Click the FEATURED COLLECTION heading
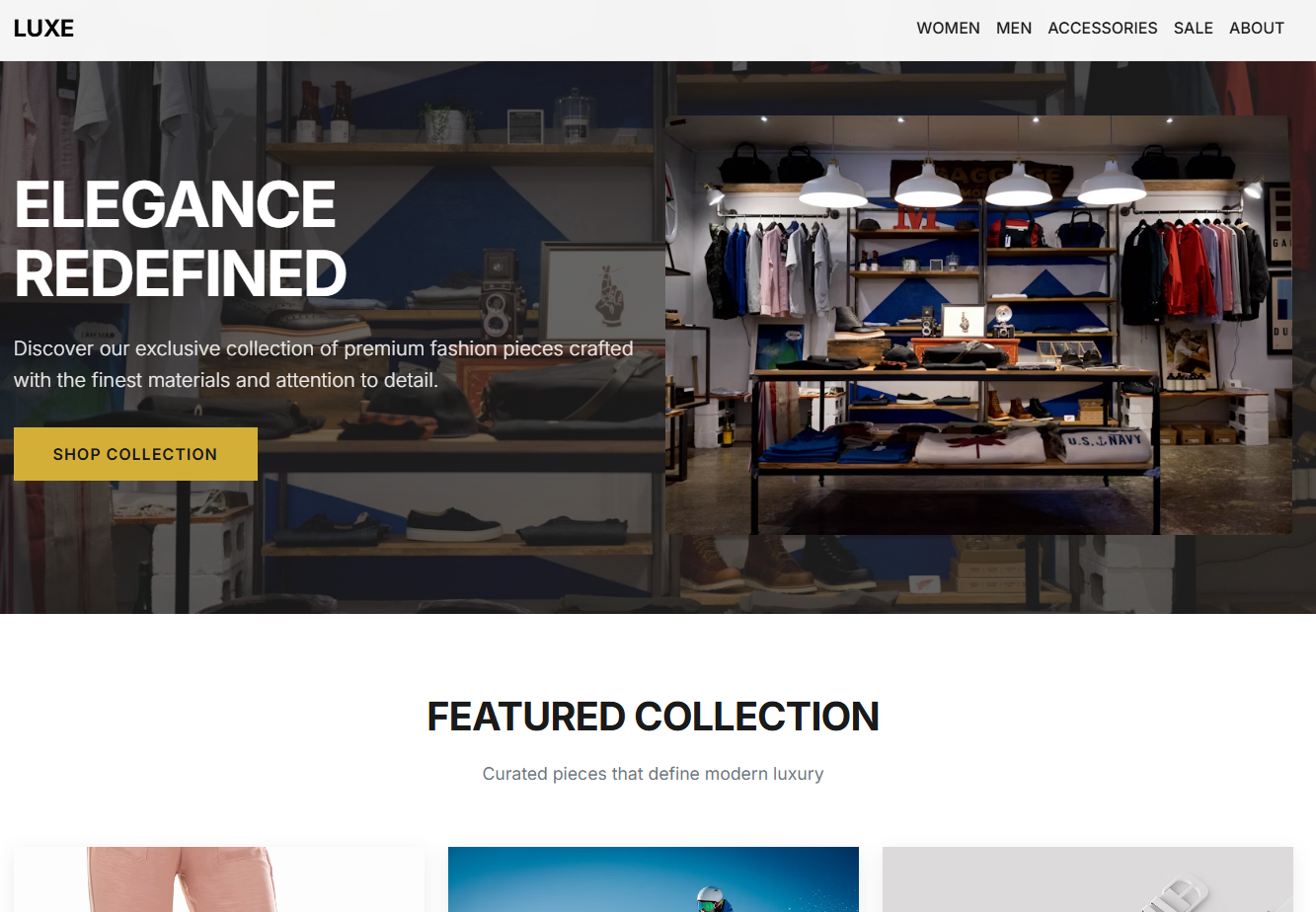 [x=653, y=717]
